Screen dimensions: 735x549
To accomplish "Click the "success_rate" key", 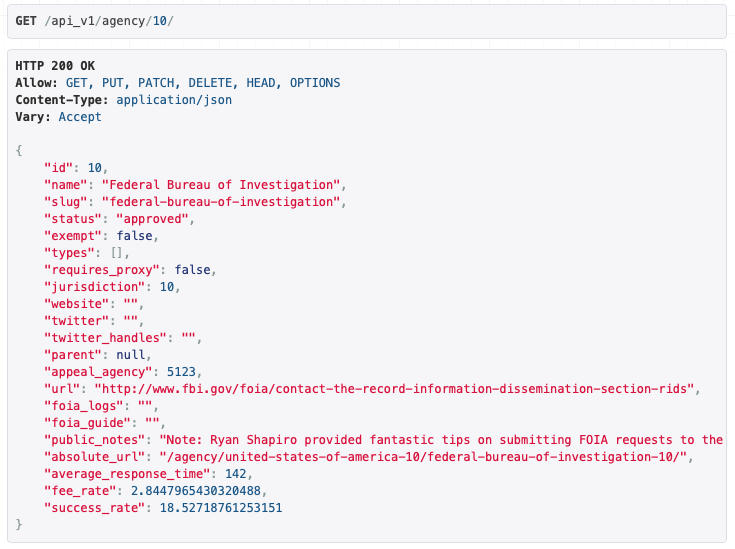I will coord(95,508).
